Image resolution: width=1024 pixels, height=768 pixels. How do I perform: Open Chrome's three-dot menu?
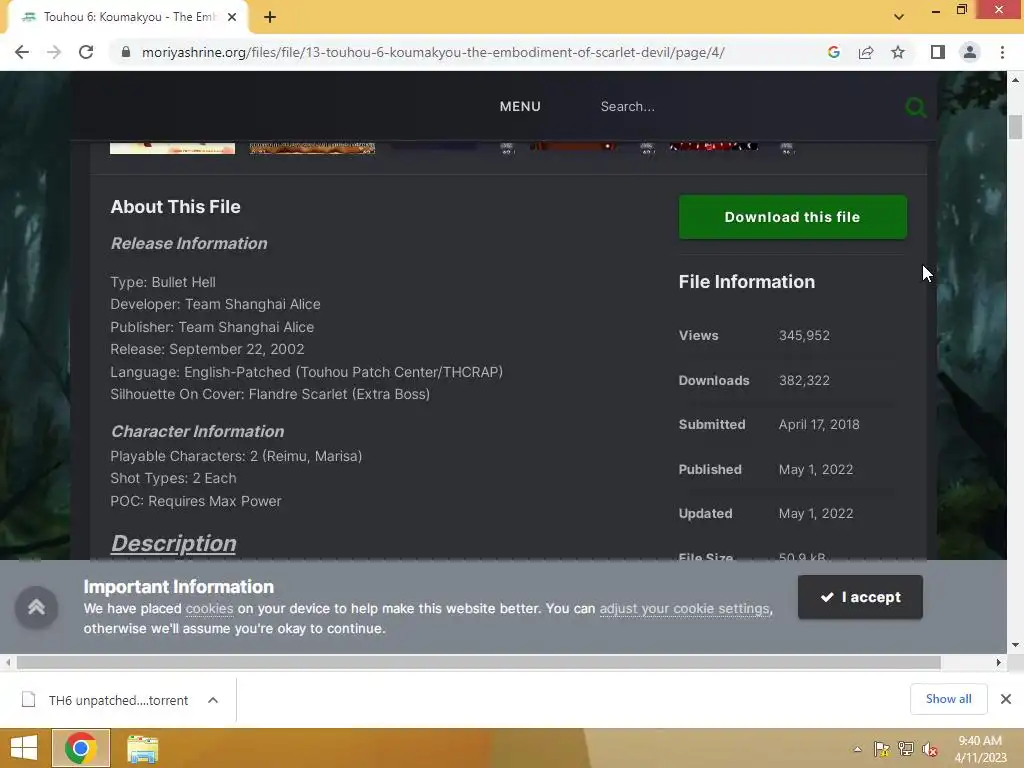[1002, 52]
